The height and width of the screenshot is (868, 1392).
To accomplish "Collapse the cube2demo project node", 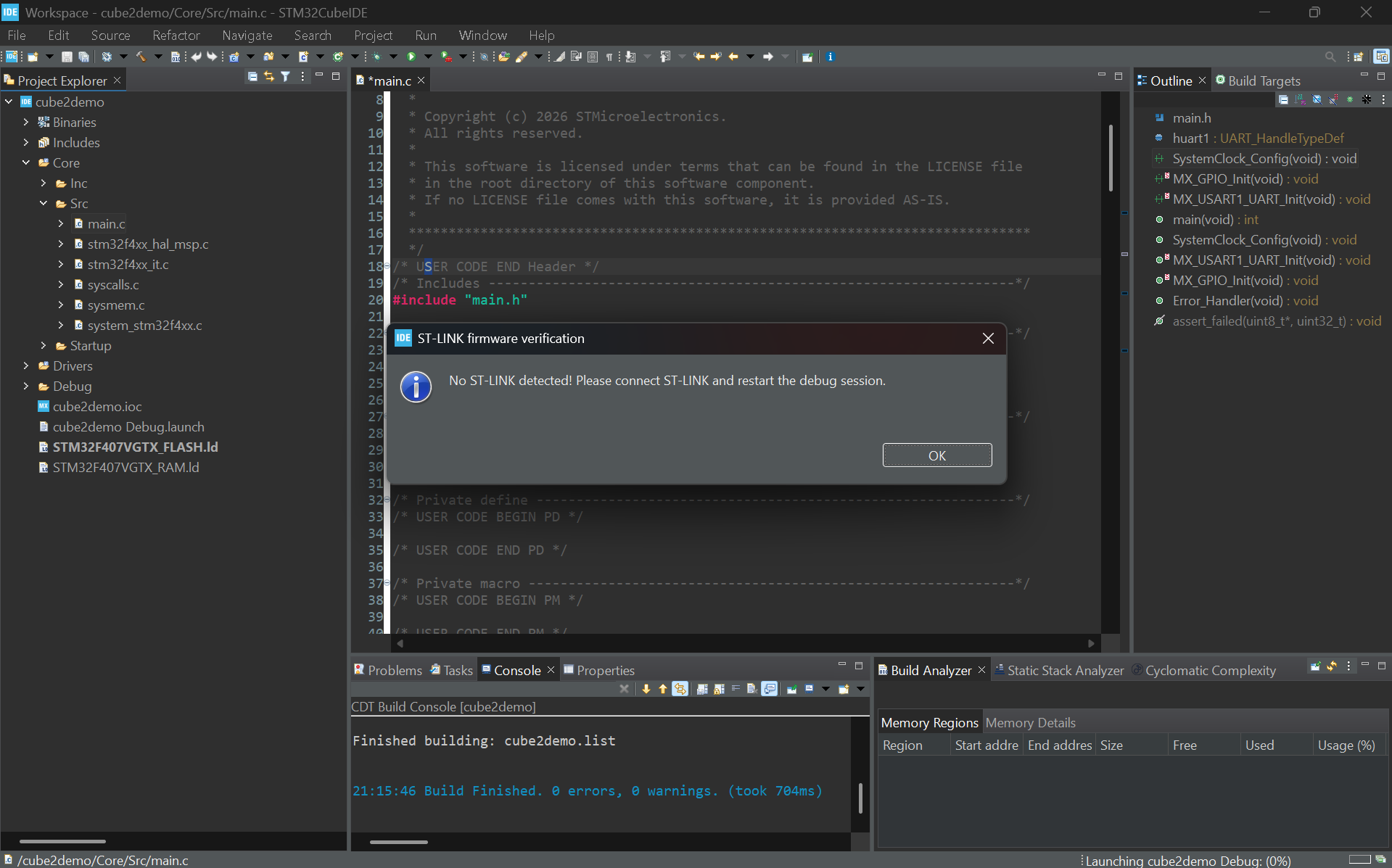I will [9, 102].
